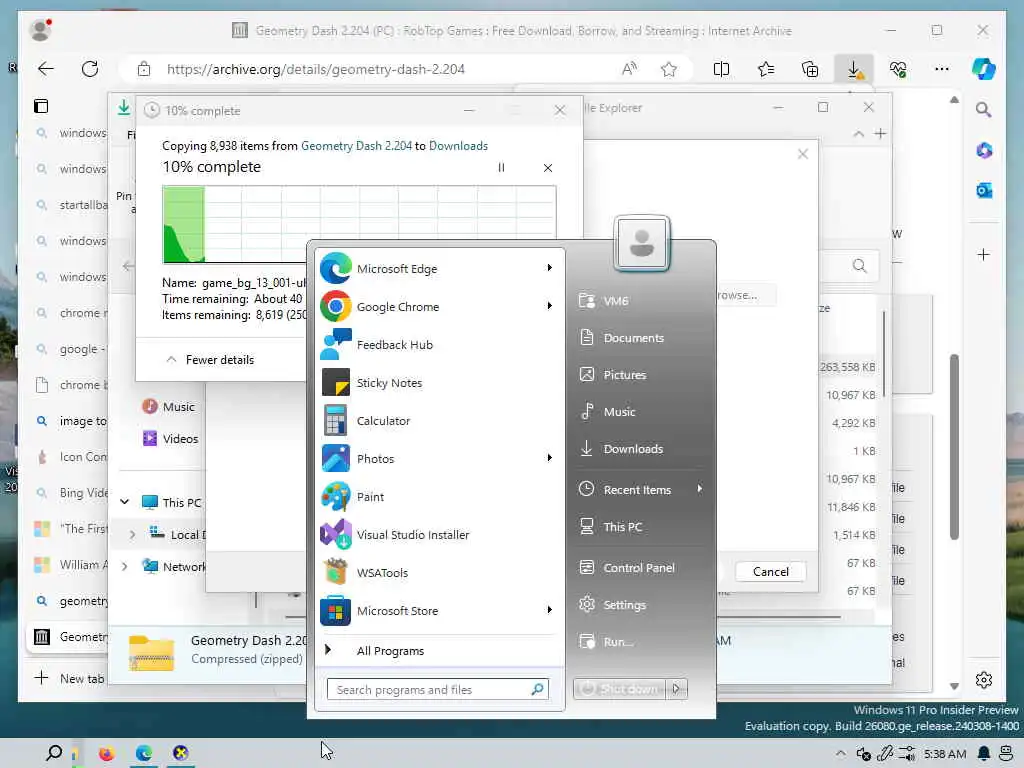Collapse with Fewer details

(x=210, y=360)
